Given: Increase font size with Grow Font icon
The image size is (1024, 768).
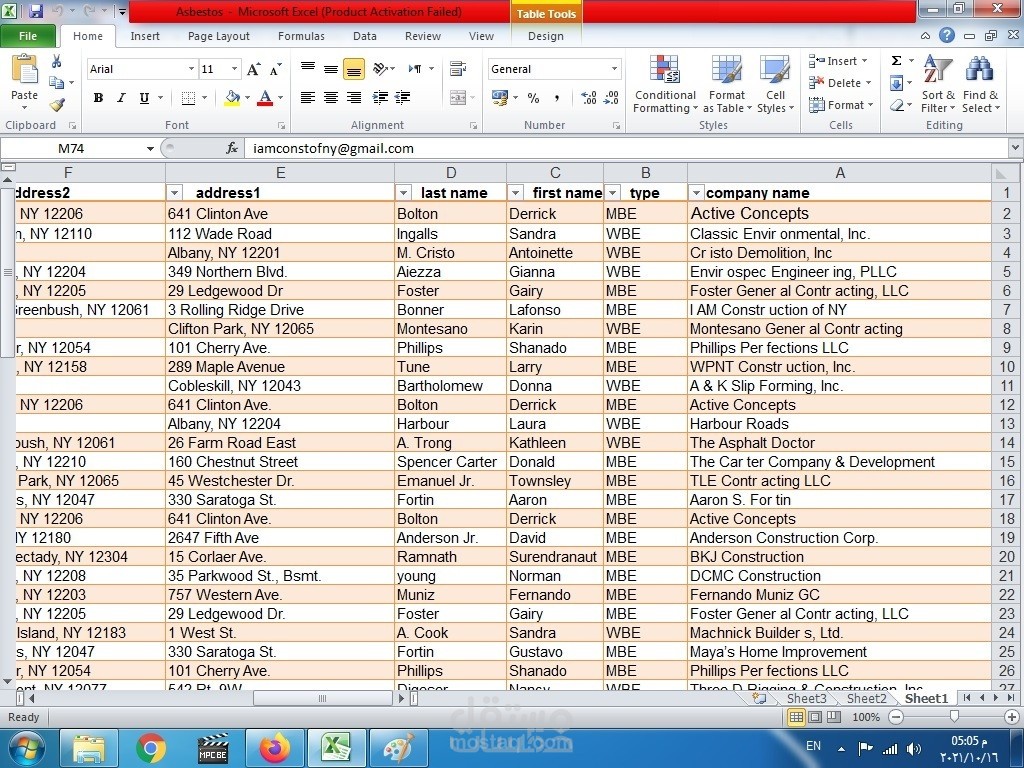Looking at the screenshot, I should tap(254, 69).
